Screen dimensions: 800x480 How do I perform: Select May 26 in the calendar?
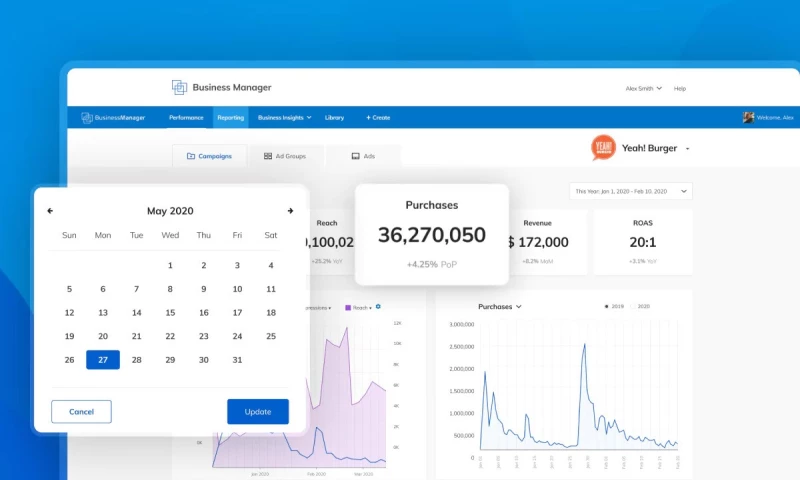(x=69, y=360)
